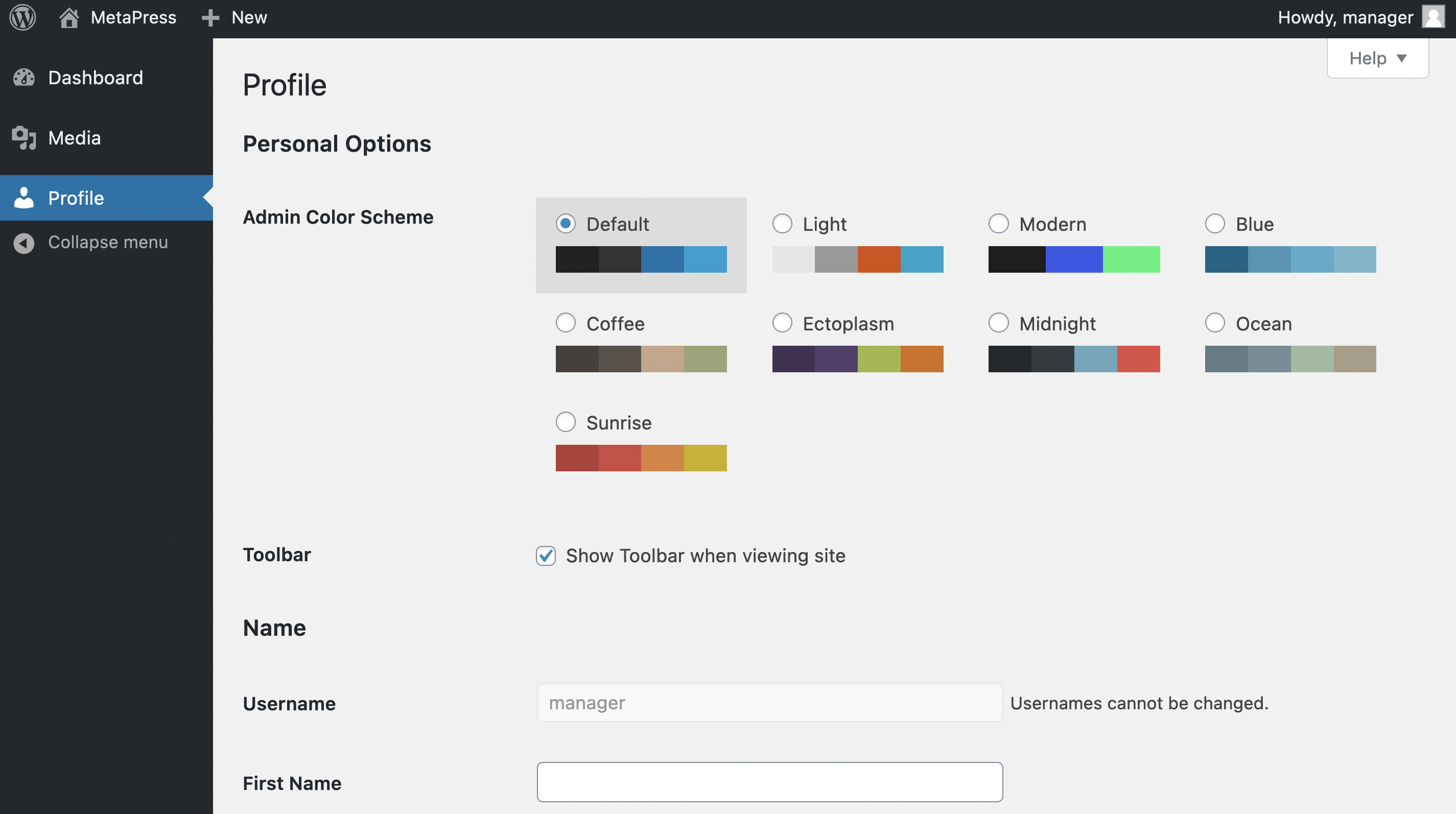Go to the Media menu item
The height and width of the screenshot is (814, 1456).
tap(75, 138)
